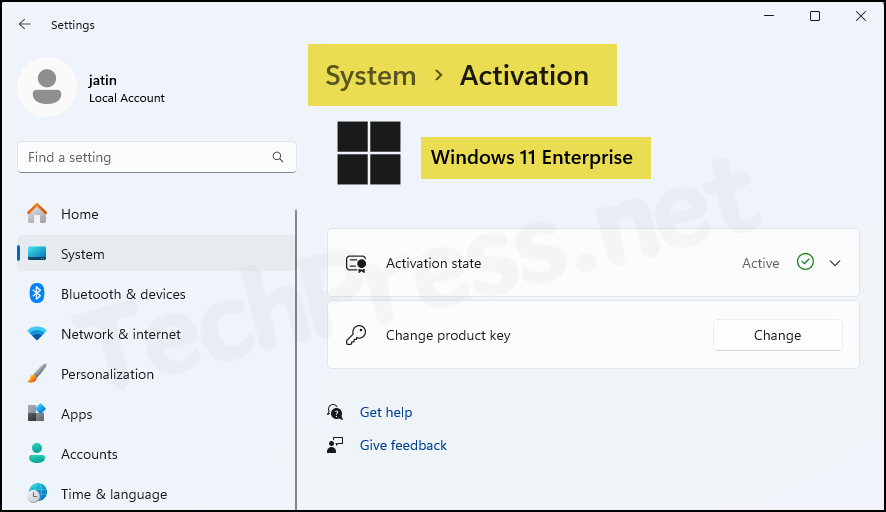Open Accounts settings
886x512 pixels.
156,454
